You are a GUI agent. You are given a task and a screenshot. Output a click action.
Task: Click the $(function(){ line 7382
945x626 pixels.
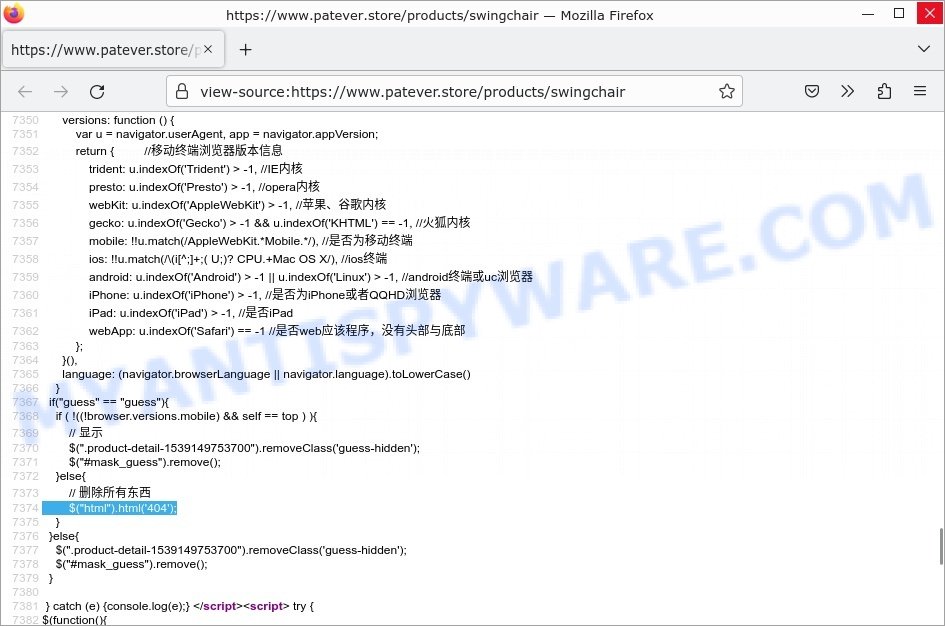tap(75, 620)
